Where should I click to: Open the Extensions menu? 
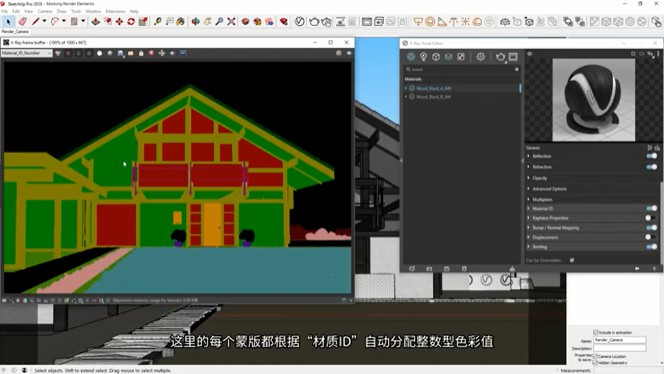tap(115, 11)
